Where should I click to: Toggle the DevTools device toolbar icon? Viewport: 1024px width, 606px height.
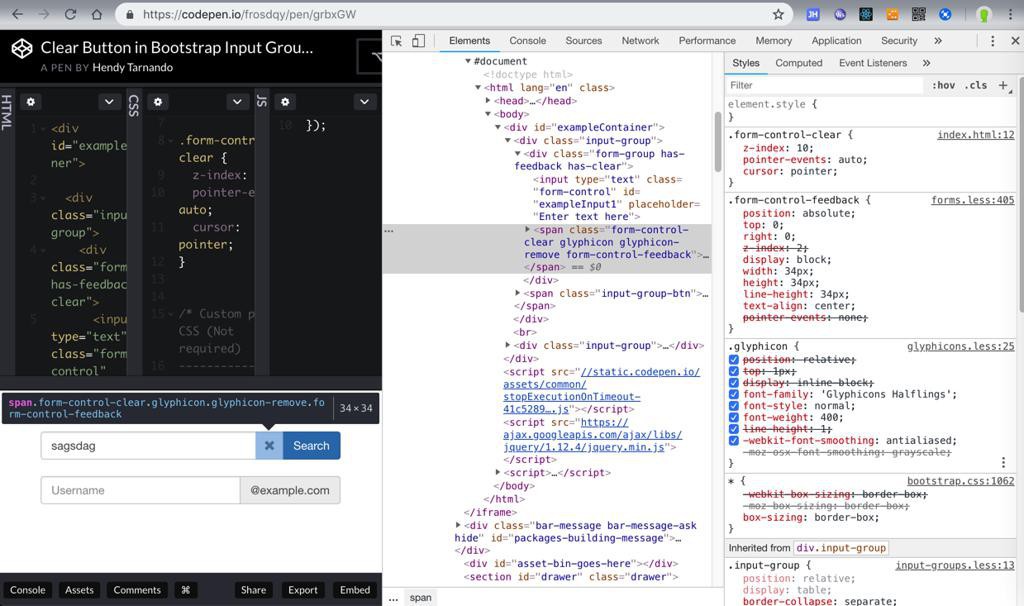pos(418,40)
